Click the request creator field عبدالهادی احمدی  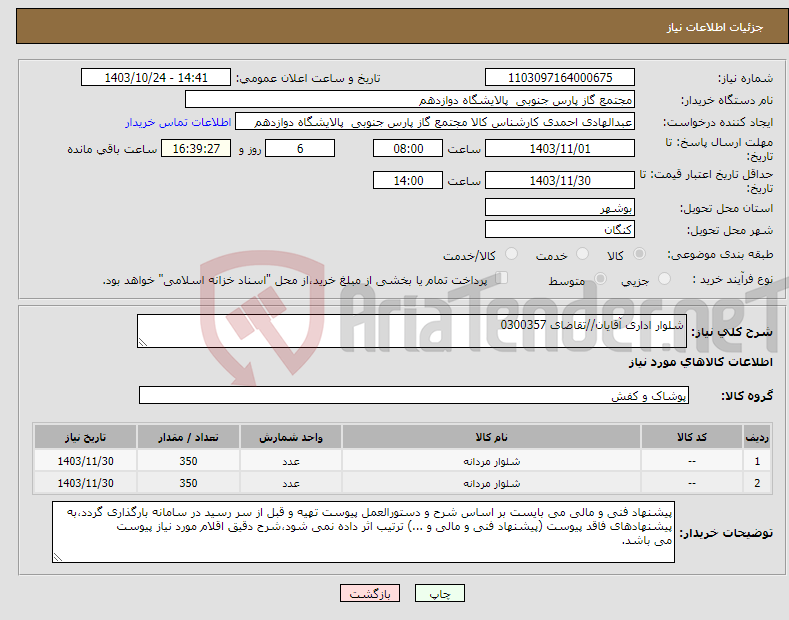(x=435, y=122)
